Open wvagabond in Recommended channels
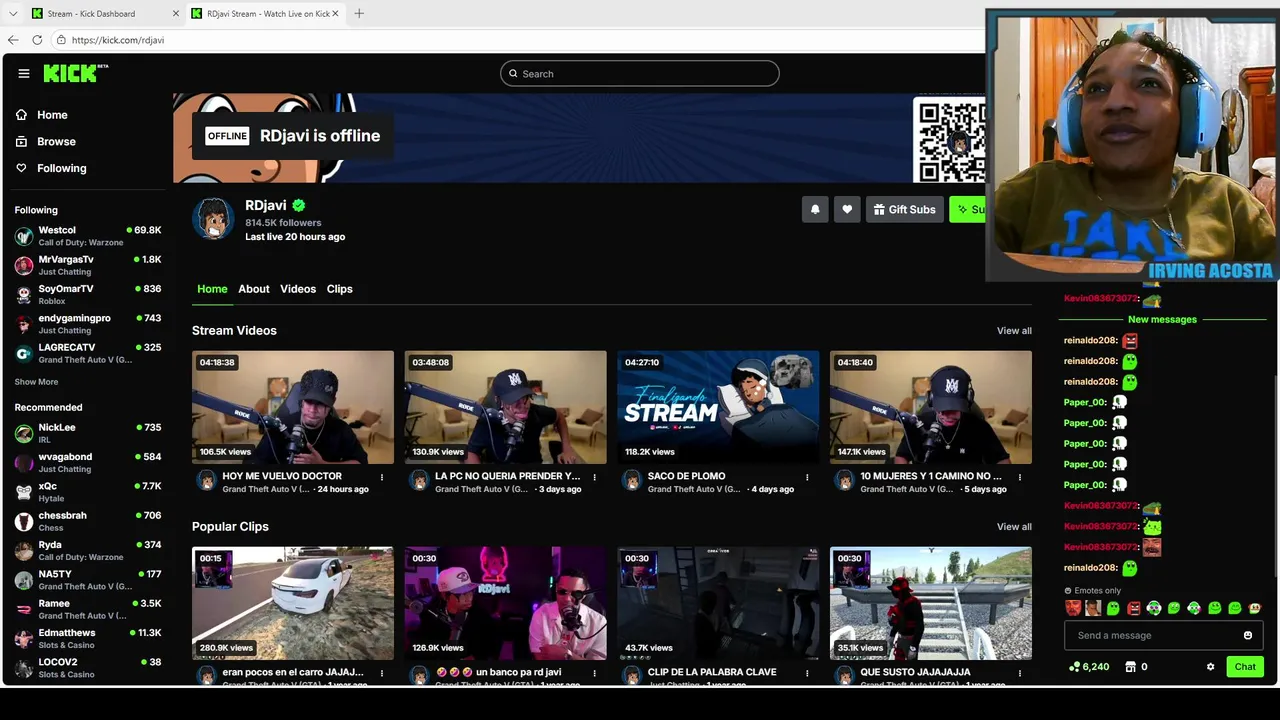The width and height of the screenshot is (1280, 720). tap(88, 462)
